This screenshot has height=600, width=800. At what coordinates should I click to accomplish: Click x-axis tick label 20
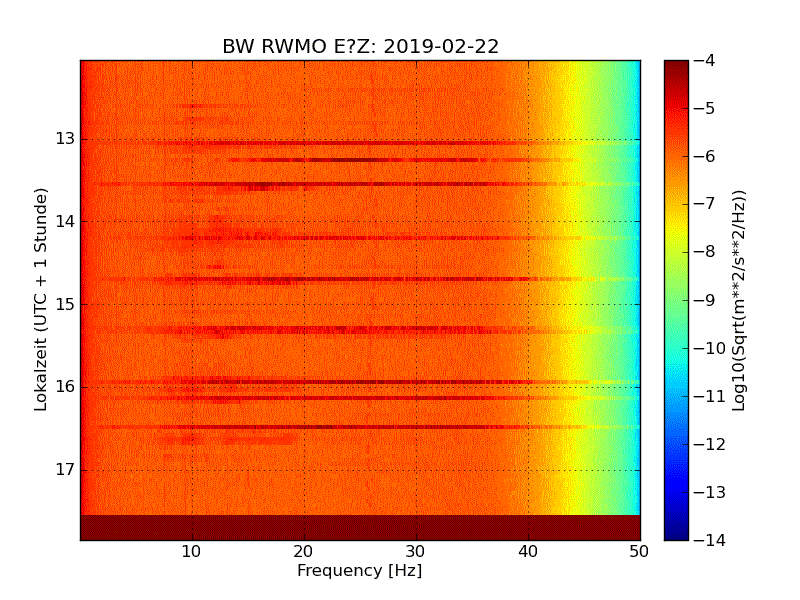pos(304,552)
